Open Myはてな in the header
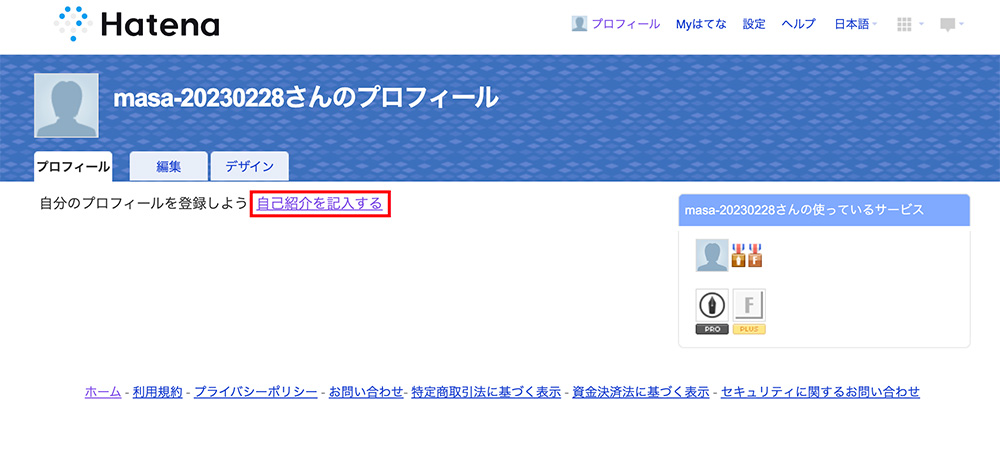This screenshot has height=459, width=1000. pos(701,24)
